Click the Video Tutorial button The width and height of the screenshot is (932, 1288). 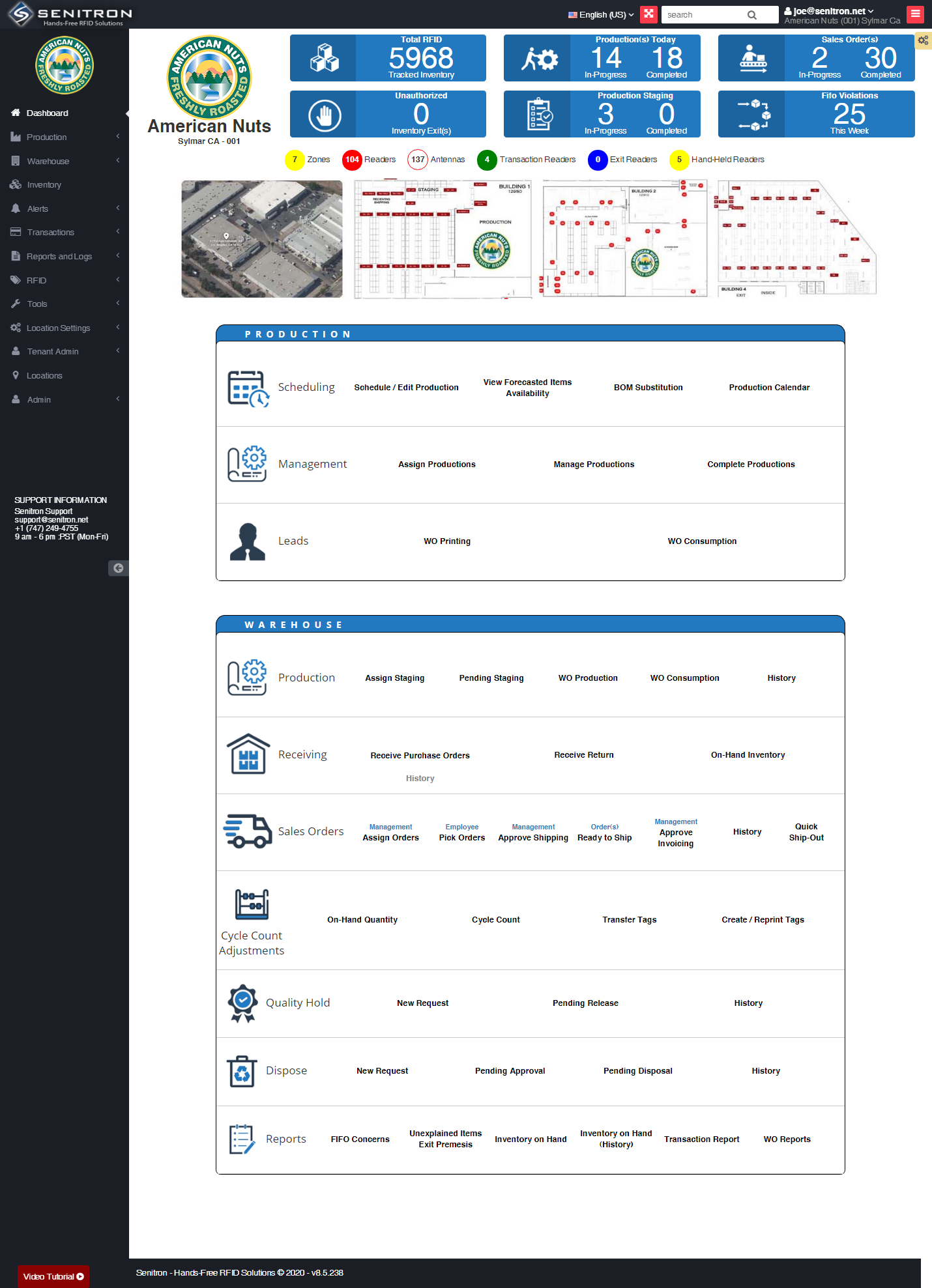53,1276
